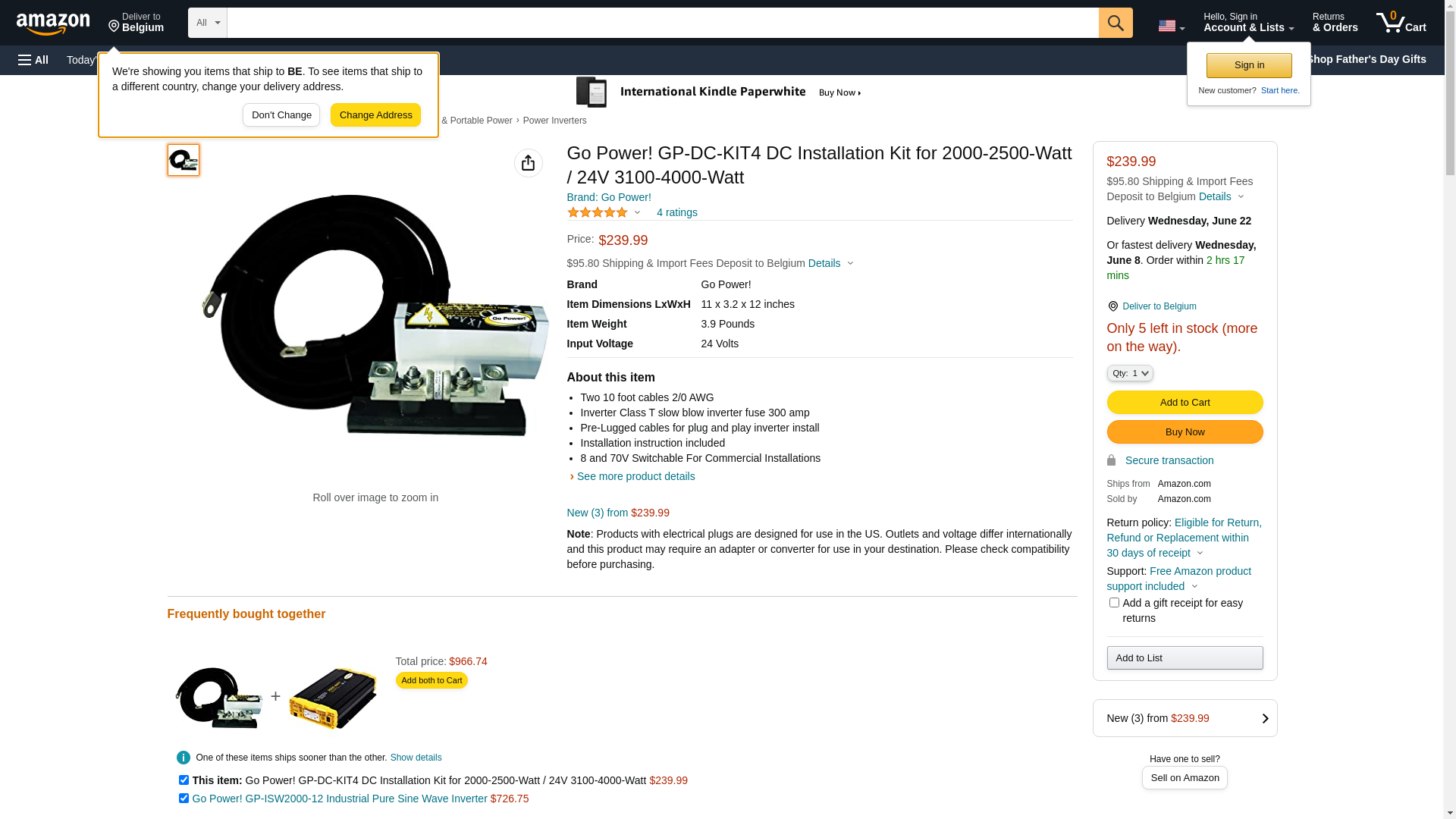Click the share icon on product image

[x=529, y=163]
